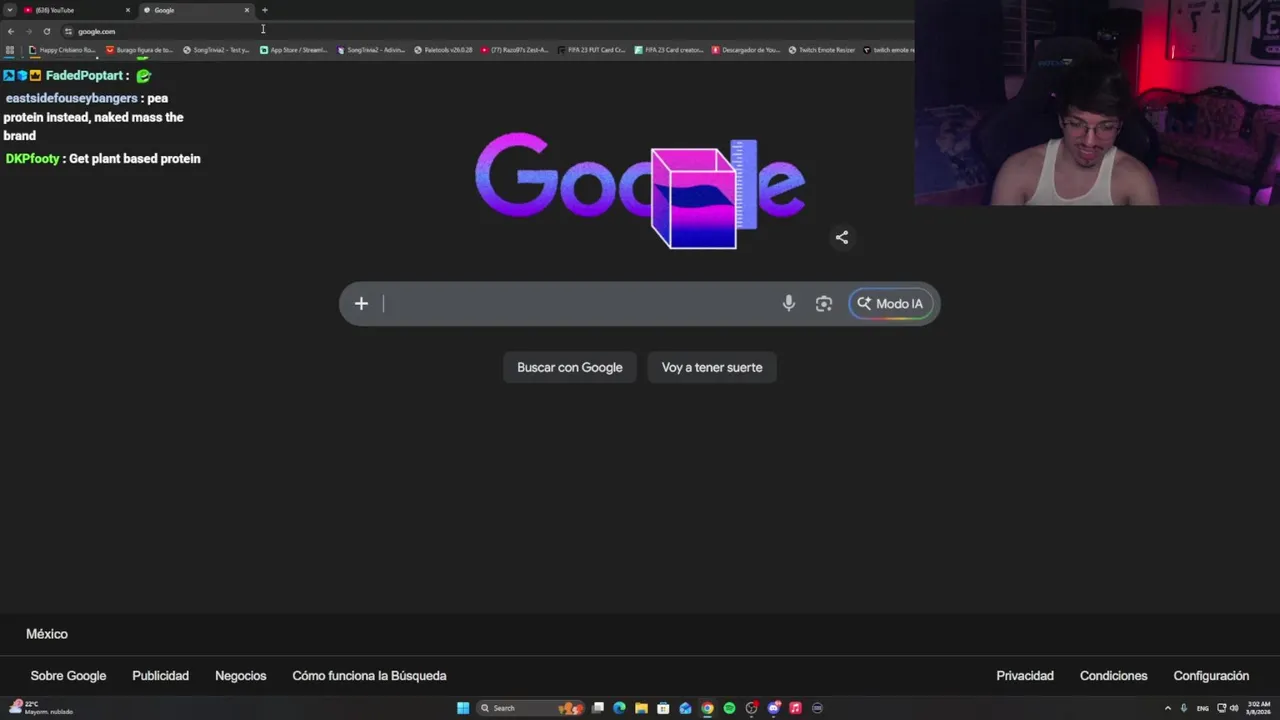Screen dimensions: 1280x720
Task: Open Twitch Emote Resizer bookmark
Action: (822, 50)
